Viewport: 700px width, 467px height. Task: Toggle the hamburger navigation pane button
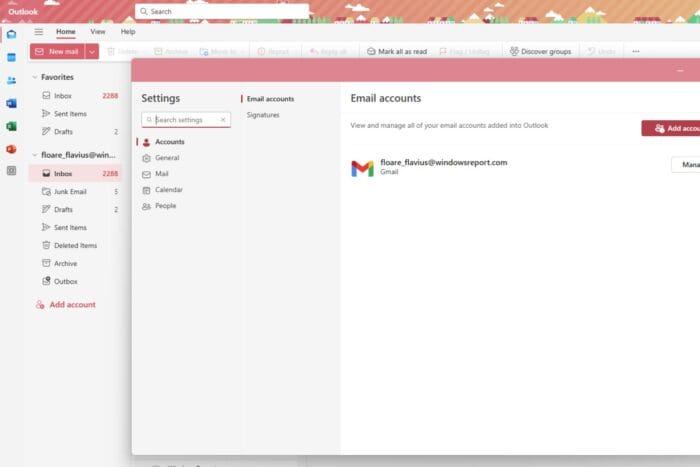point(39,32)
